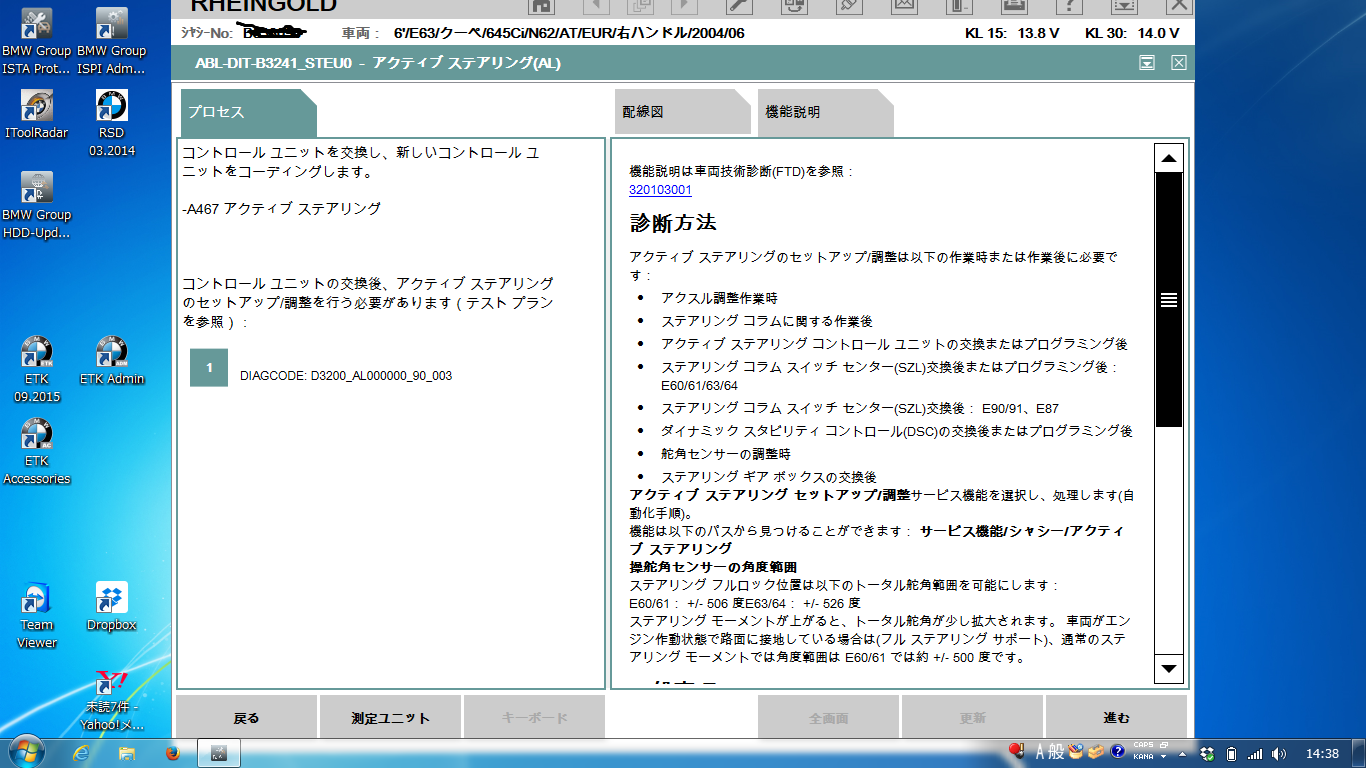Image resolution: width=1366 pixels, height=768 pixels.
Task: Click the Rheingold wrench toolbar icon
Action: pyautogui.click(x=738, y=6)
